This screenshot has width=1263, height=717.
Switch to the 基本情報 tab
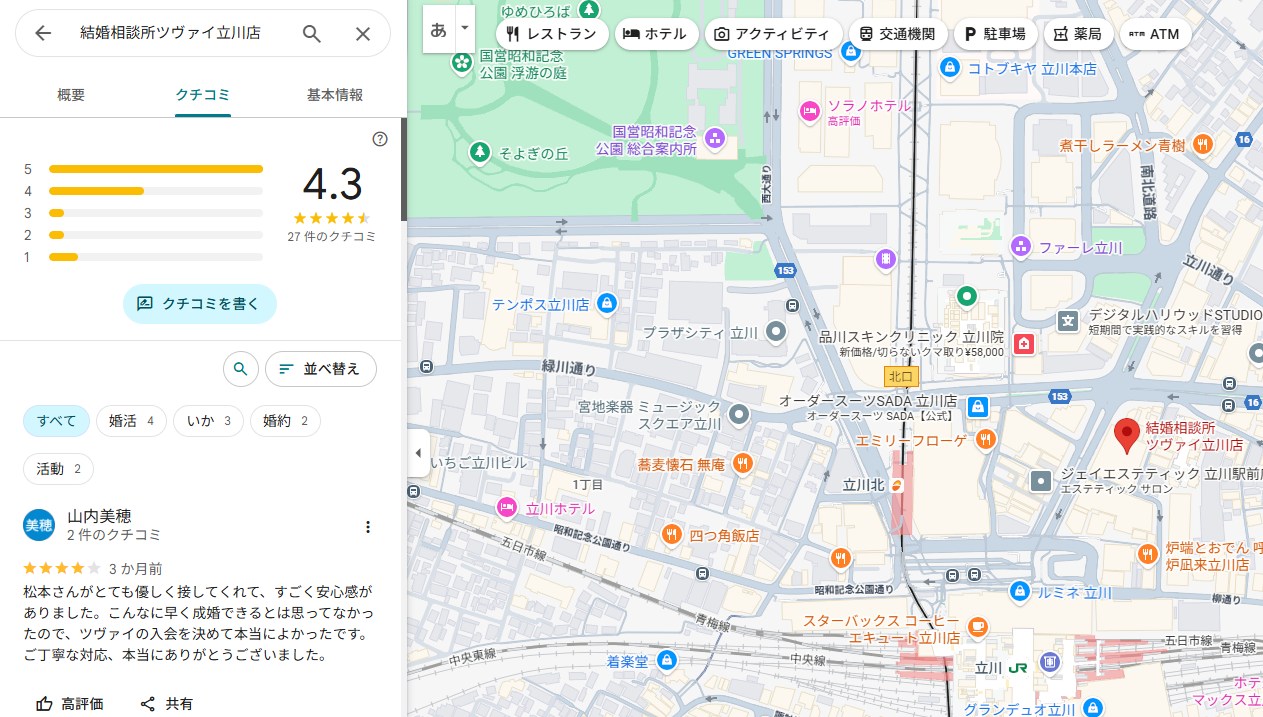point(334,95)
